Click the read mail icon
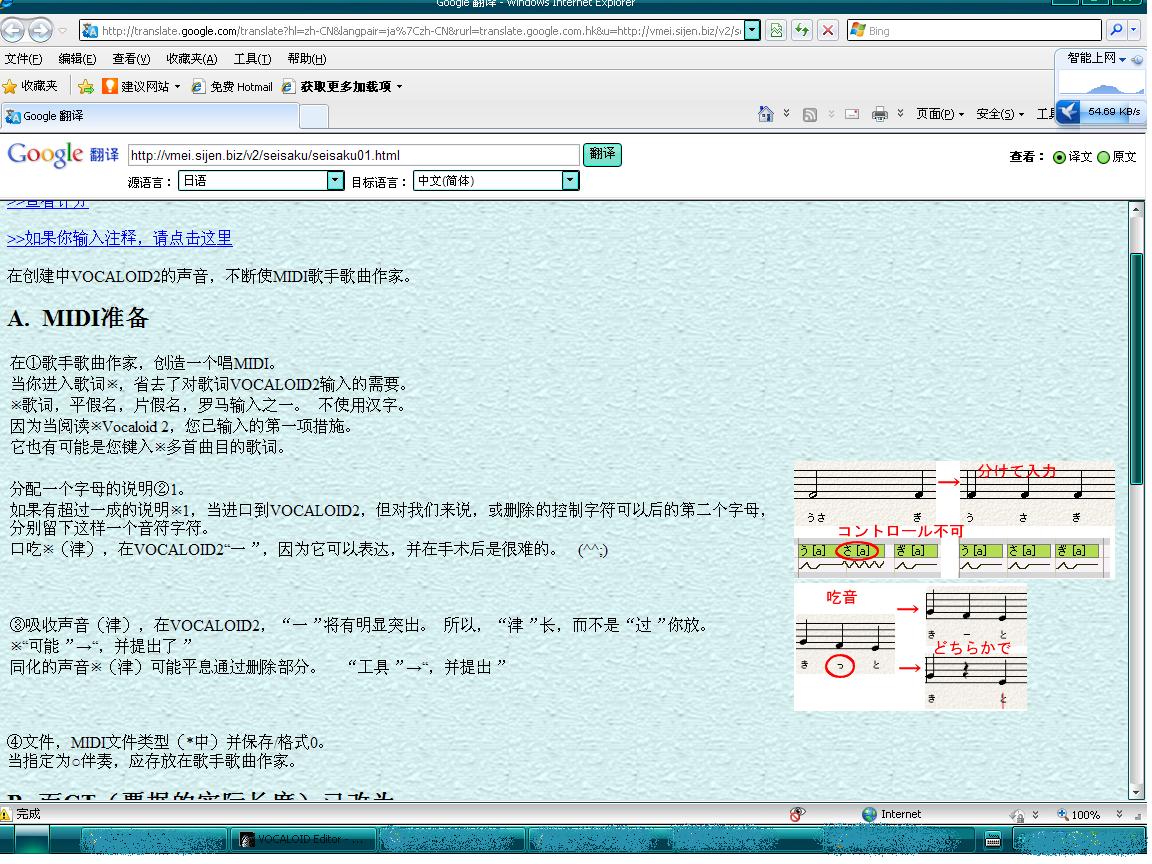This screenshot has width=1152, height=864. click(852, 114)
